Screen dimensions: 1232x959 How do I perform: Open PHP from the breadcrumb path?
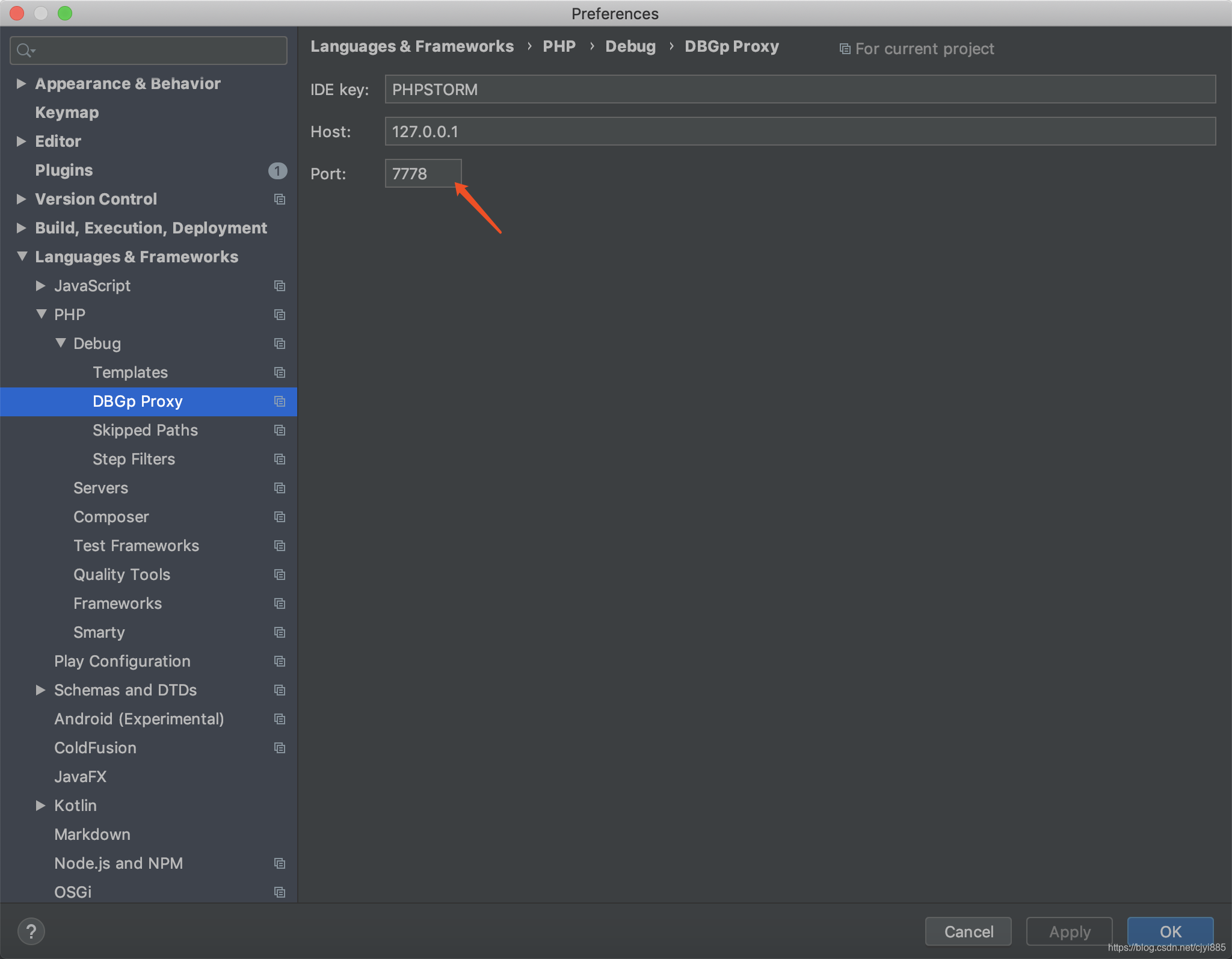click(x=559, y=46)
